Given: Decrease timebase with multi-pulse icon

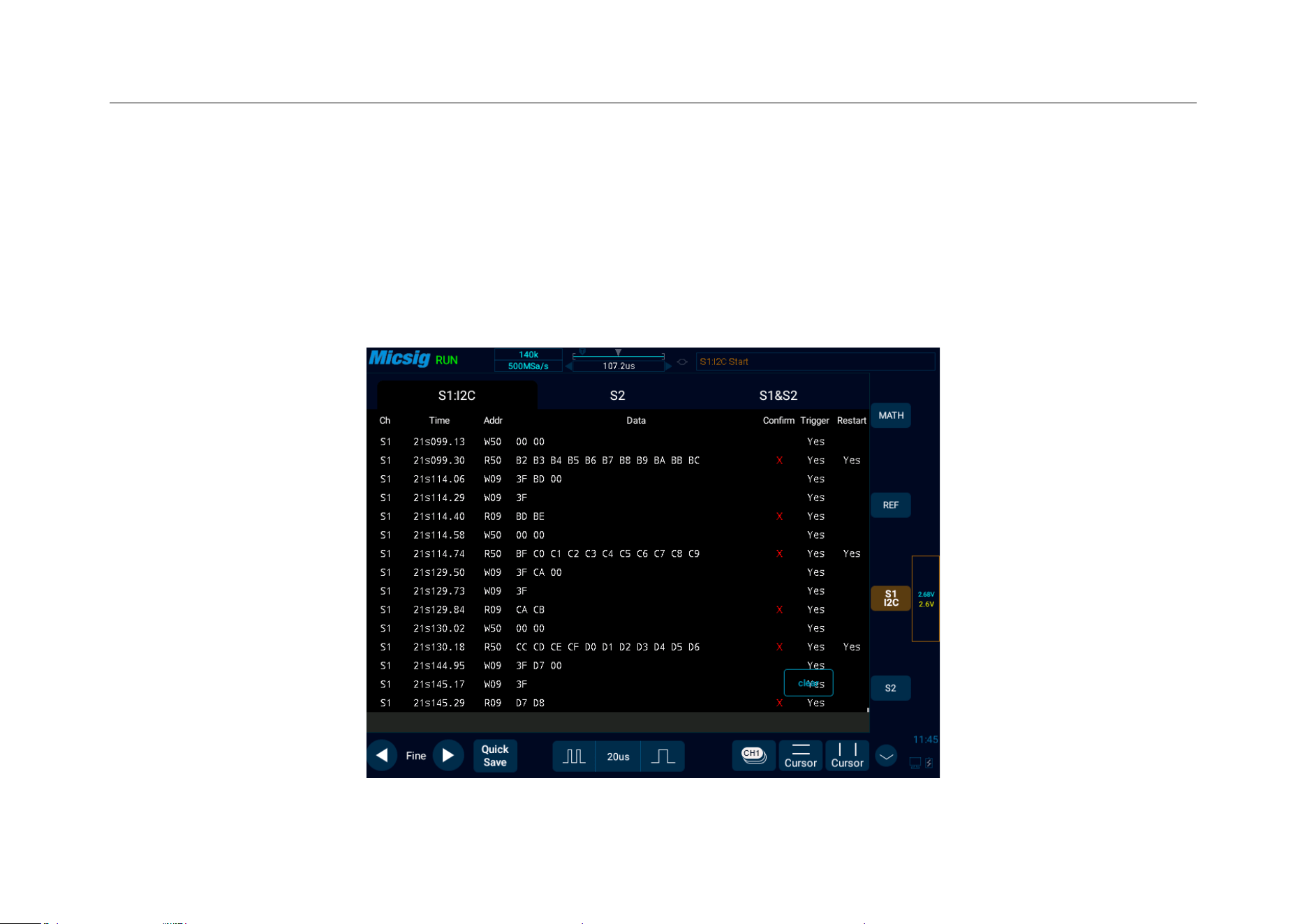Looking at the screenshot, I should click(x=574, y=757).
